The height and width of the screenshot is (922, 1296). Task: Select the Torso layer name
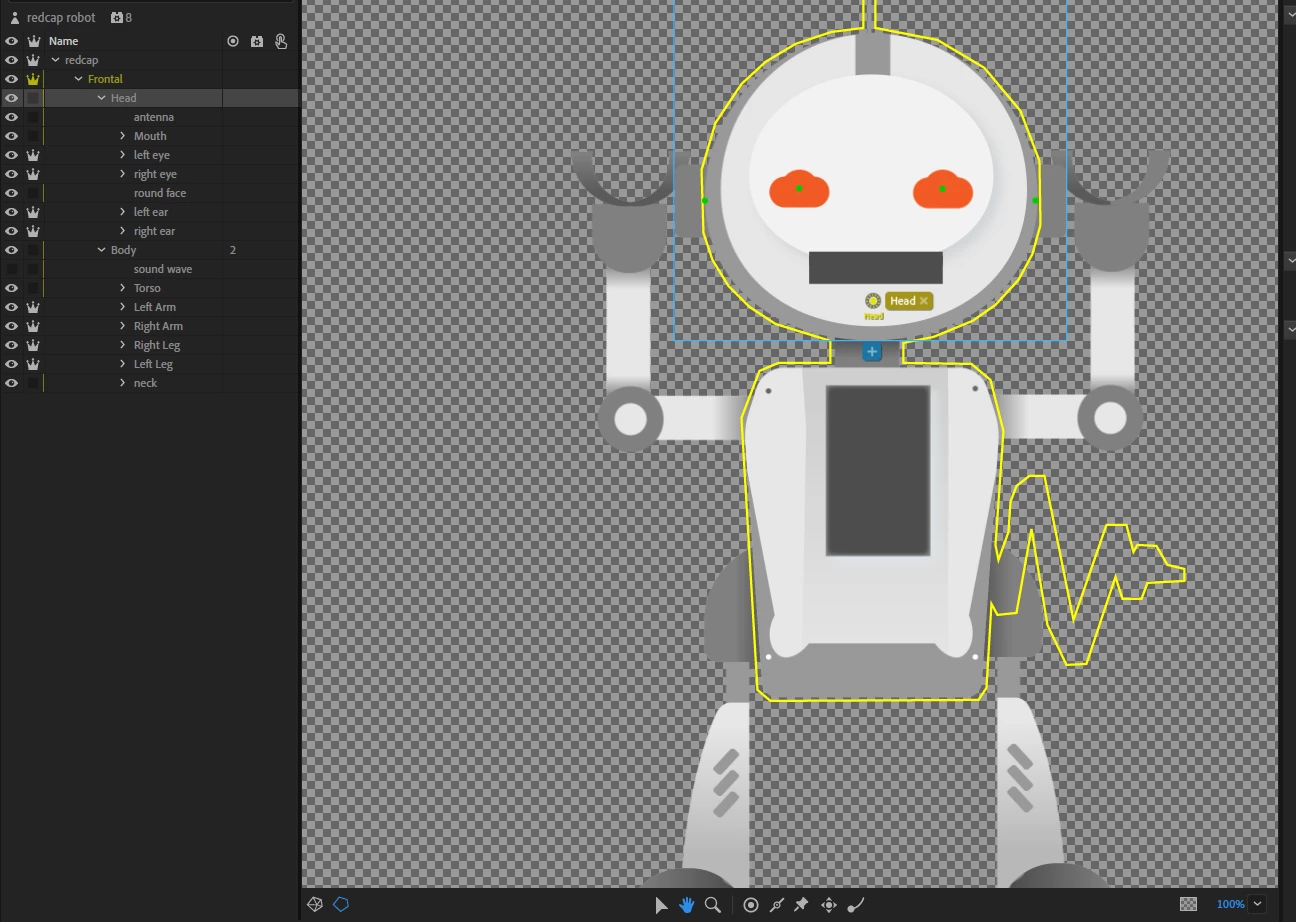pyautogui.click(x=147, y=288)
